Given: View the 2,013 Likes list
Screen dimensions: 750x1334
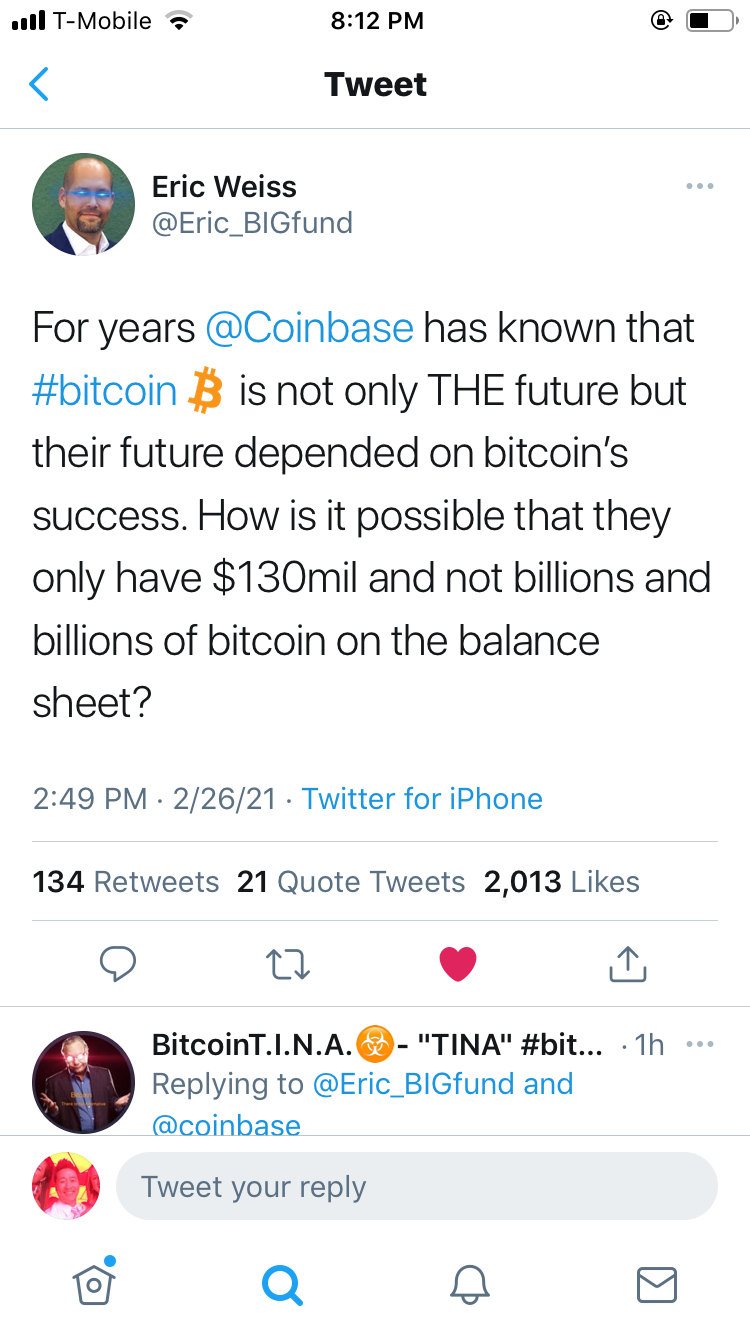Looking at the screenshot, I should pos(561,882).
